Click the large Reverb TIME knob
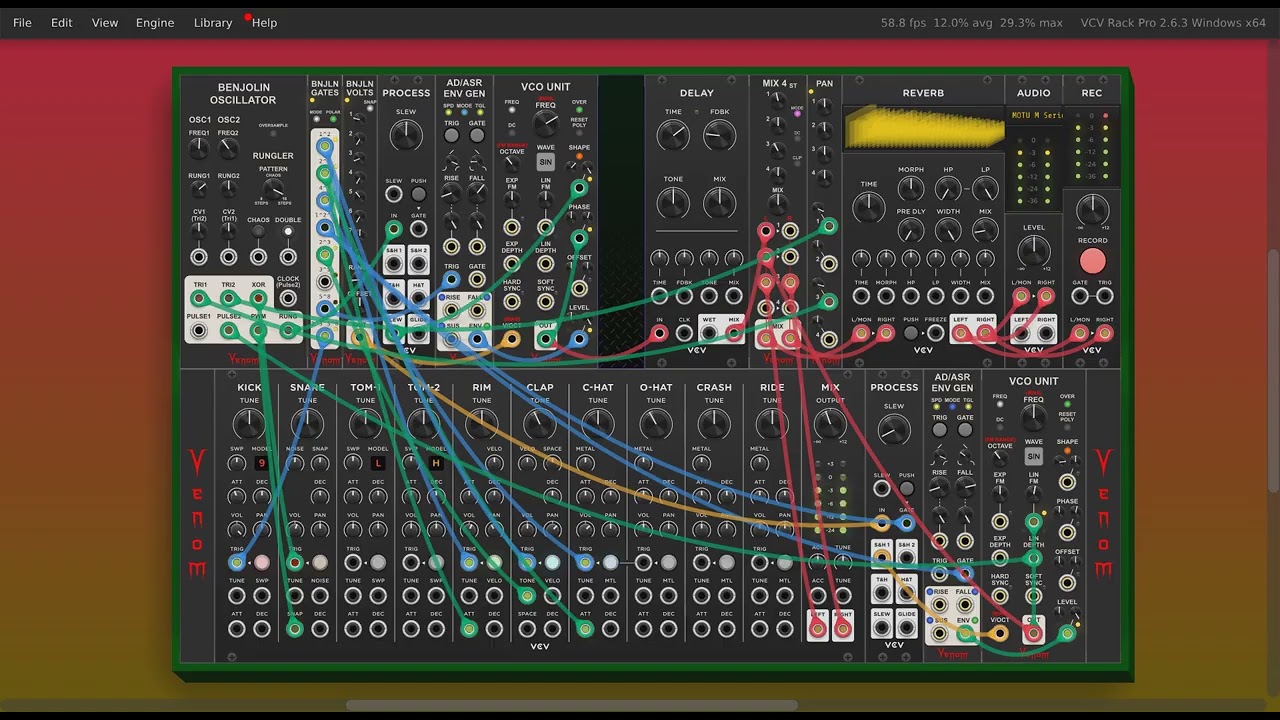1280x720 pixels. coord(869,207)
